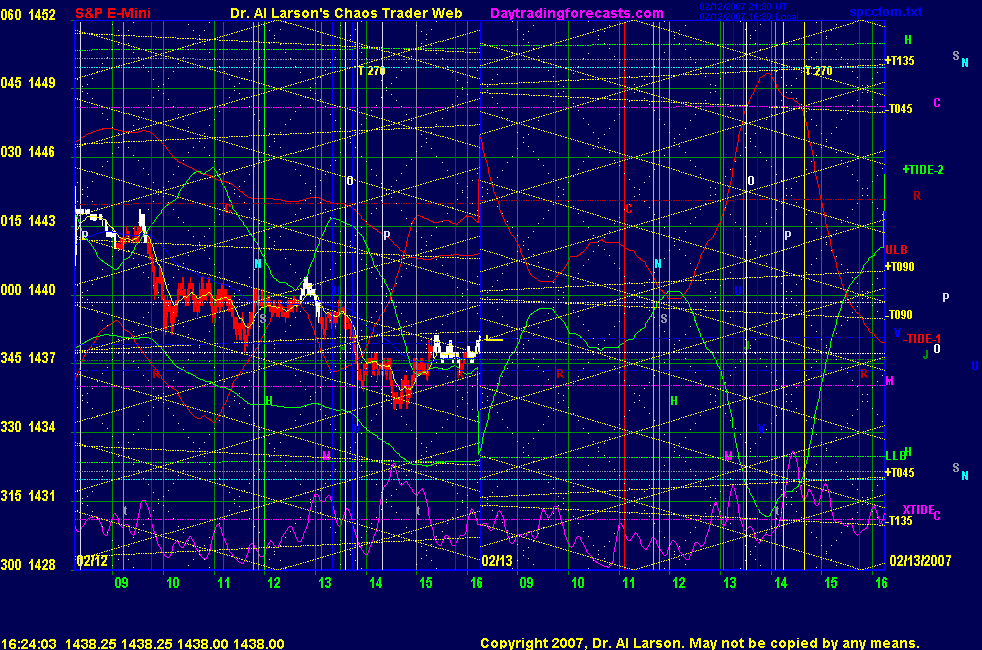Viewport: 982px width, 650px height.
Task: Select the "-T045" line label
Action: tap(900, 109)
